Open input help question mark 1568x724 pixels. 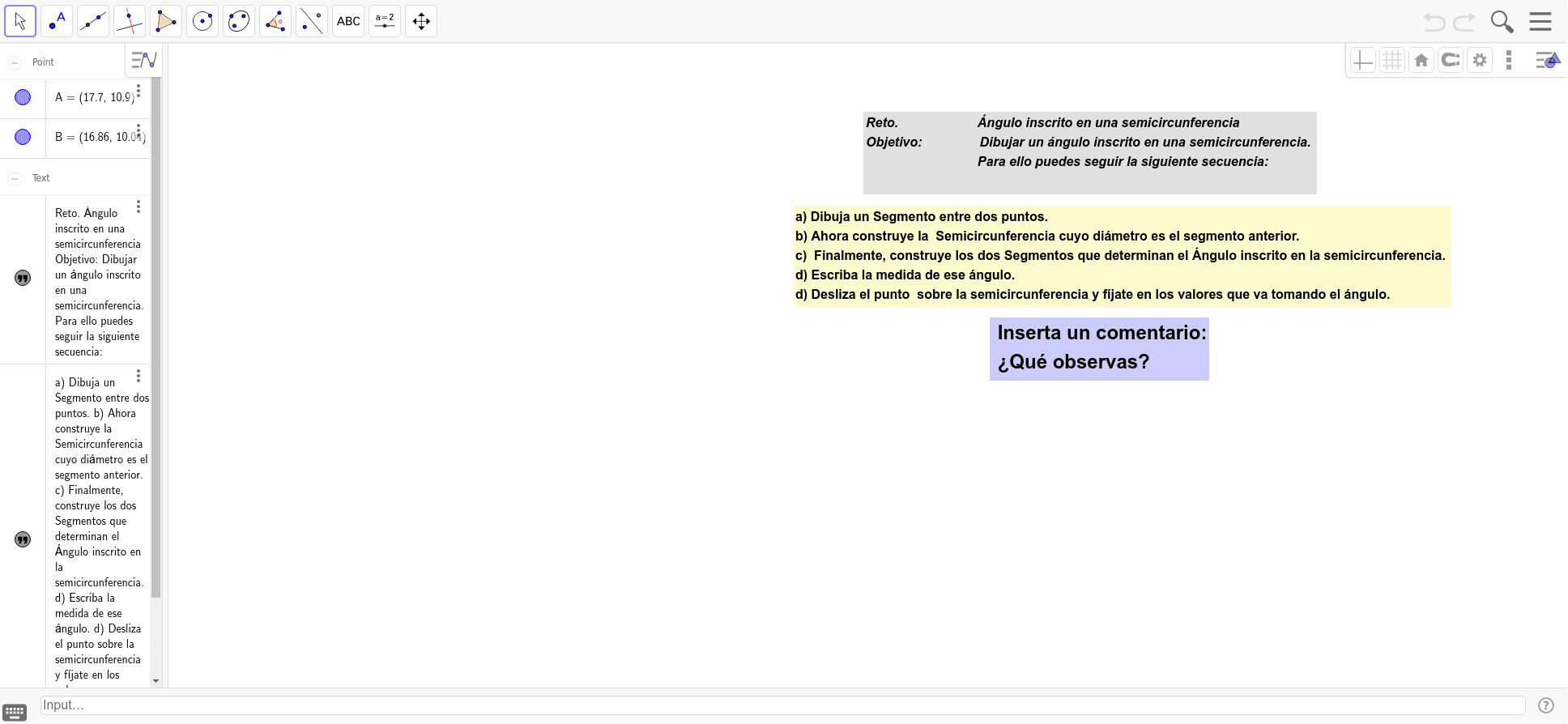tap(1546, 705)
